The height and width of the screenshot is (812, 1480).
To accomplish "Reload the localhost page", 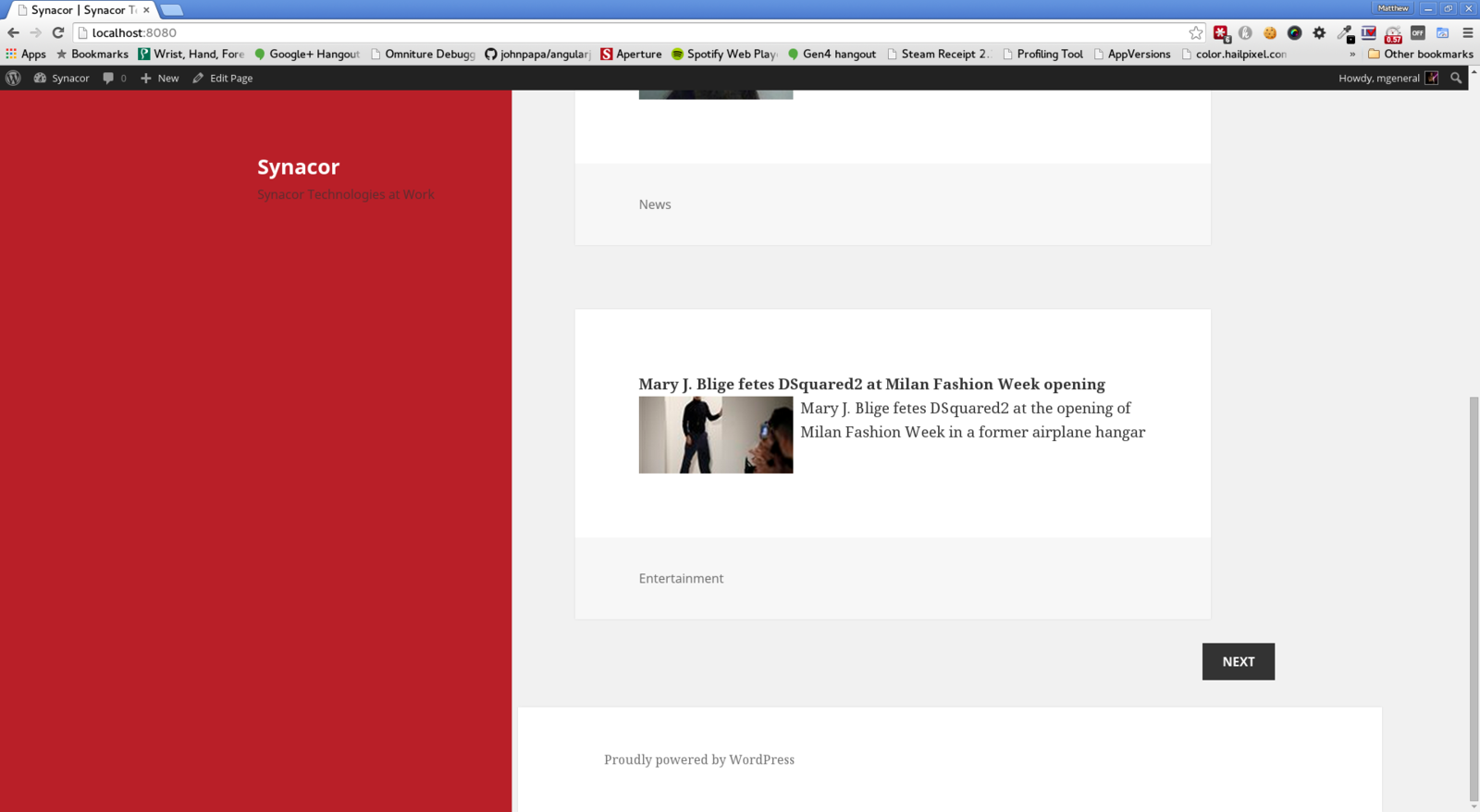I will coord(57,32).
